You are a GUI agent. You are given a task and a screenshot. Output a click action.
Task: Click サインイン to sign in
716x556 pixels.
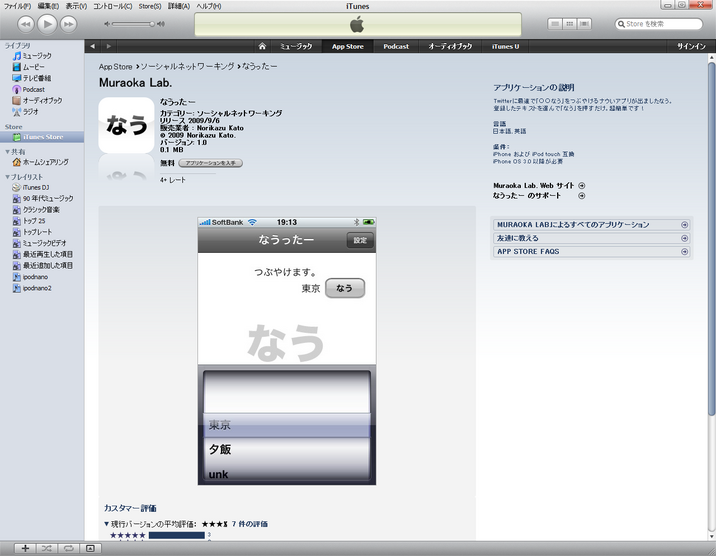691,46
